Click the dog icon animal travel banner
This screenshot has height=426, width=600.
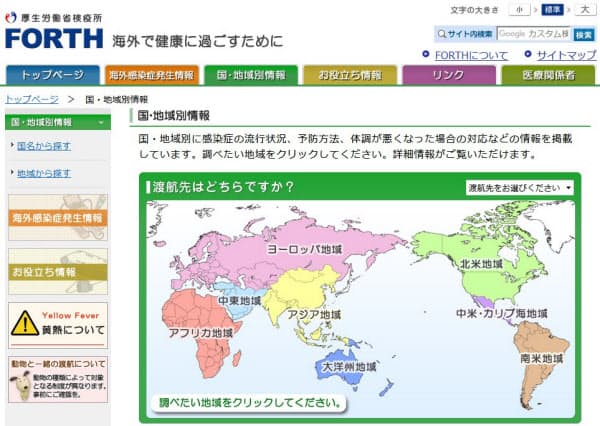tap(57, 378)
